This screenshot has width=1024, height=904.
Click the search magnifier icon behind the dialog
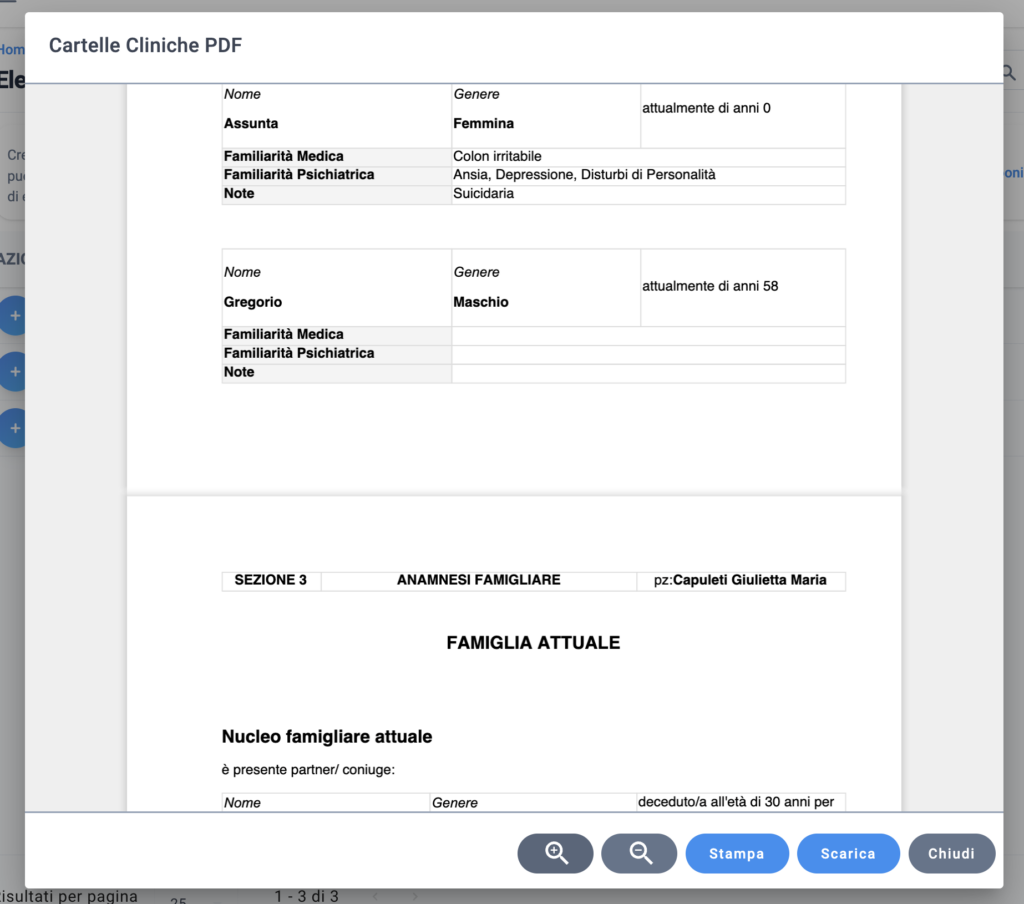[x=1010, y=73]
